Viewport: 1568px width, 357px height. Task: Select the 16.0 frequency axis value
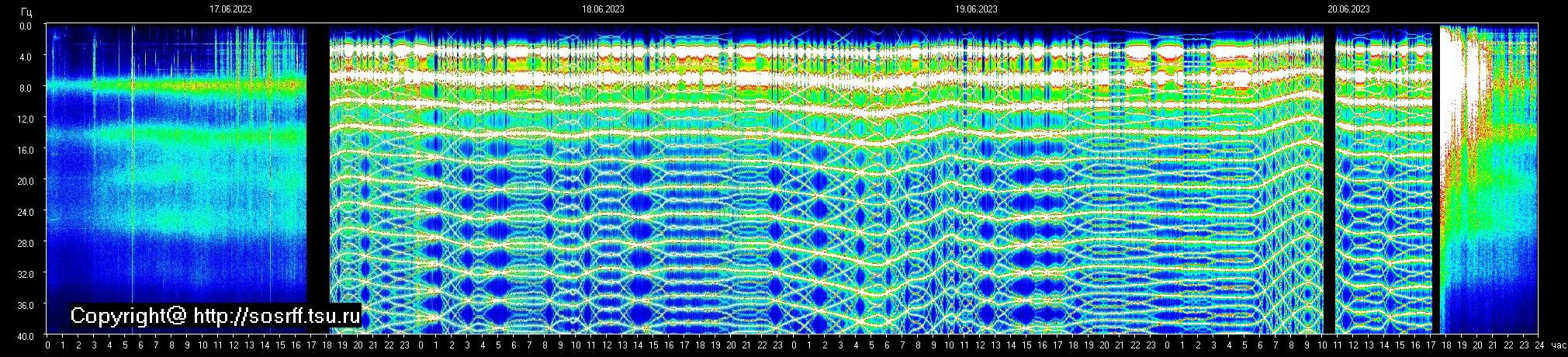26,150
